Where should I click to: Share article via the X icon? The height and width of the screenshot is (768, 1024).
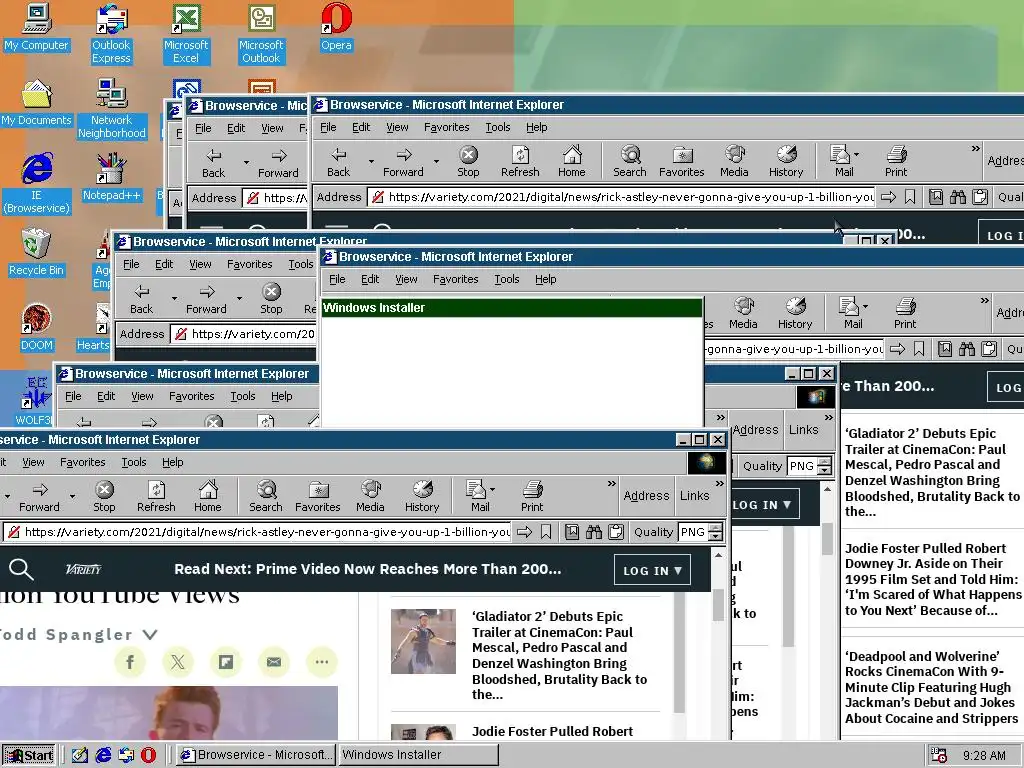(x=178, y=662)
